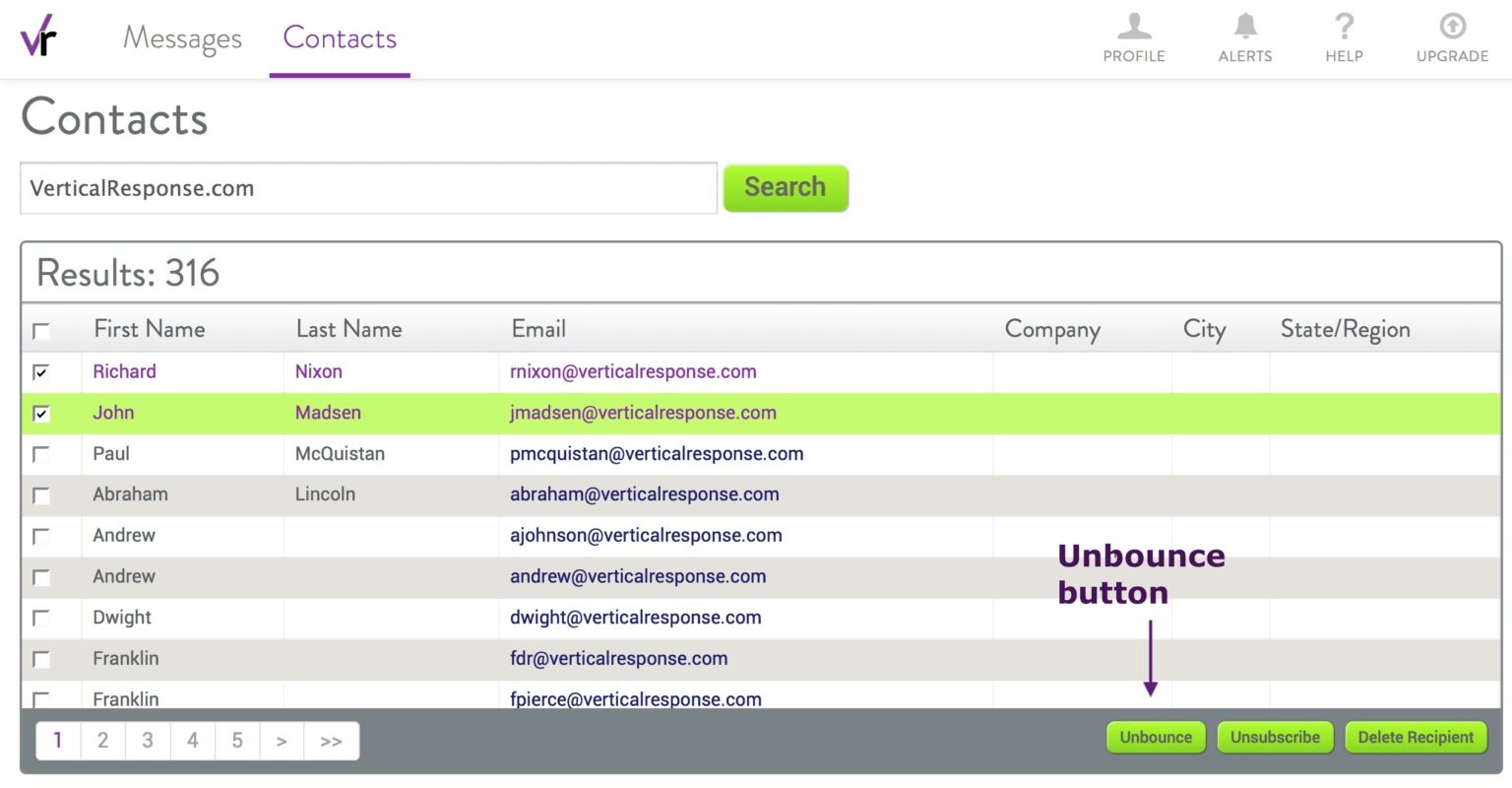The image size is (1512, 788).
Task: Click the Unbounce button
Action: click(x=1156, y=737)
